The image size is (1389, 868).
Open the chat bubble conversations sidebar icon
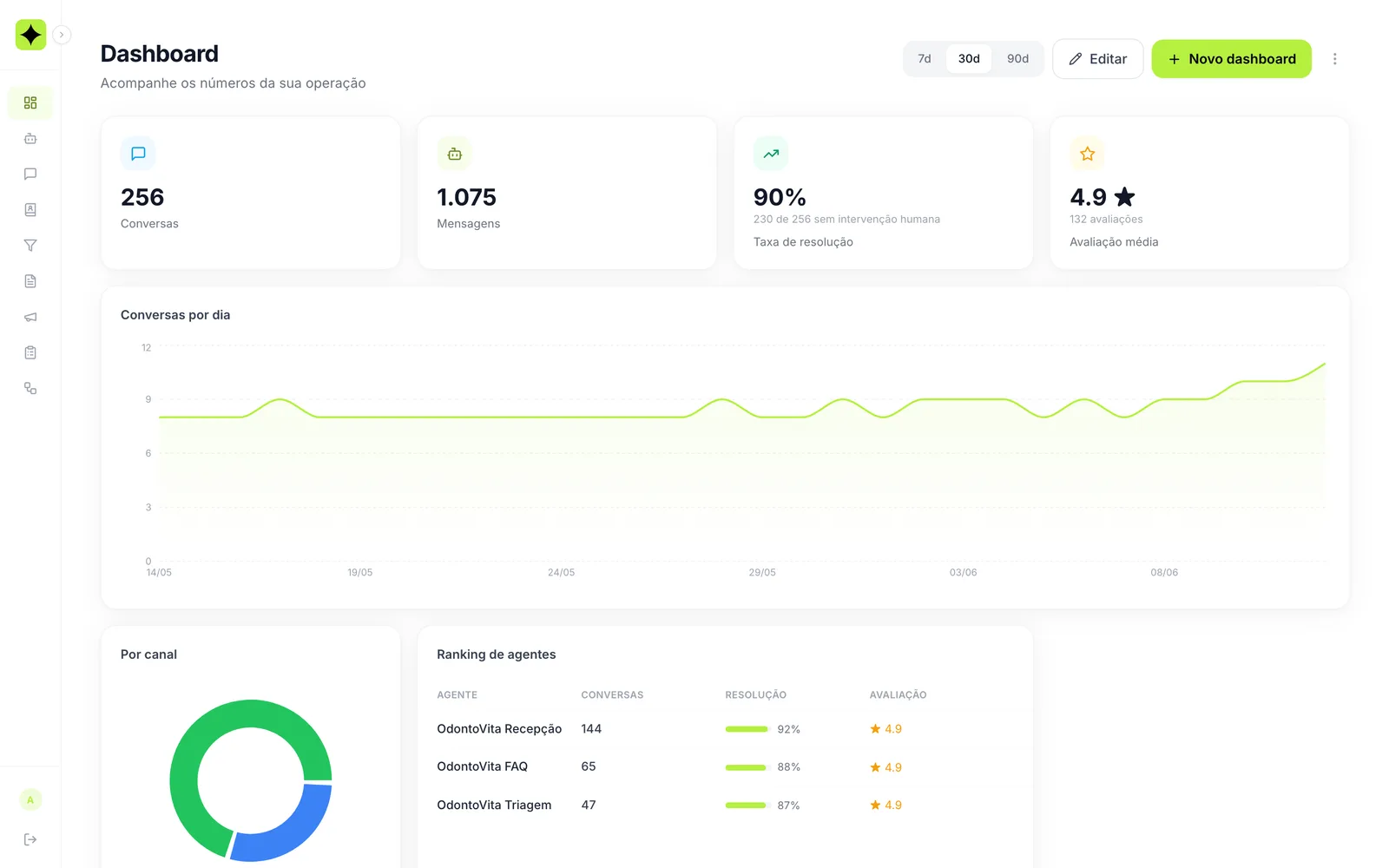click(x=30, y=174)
